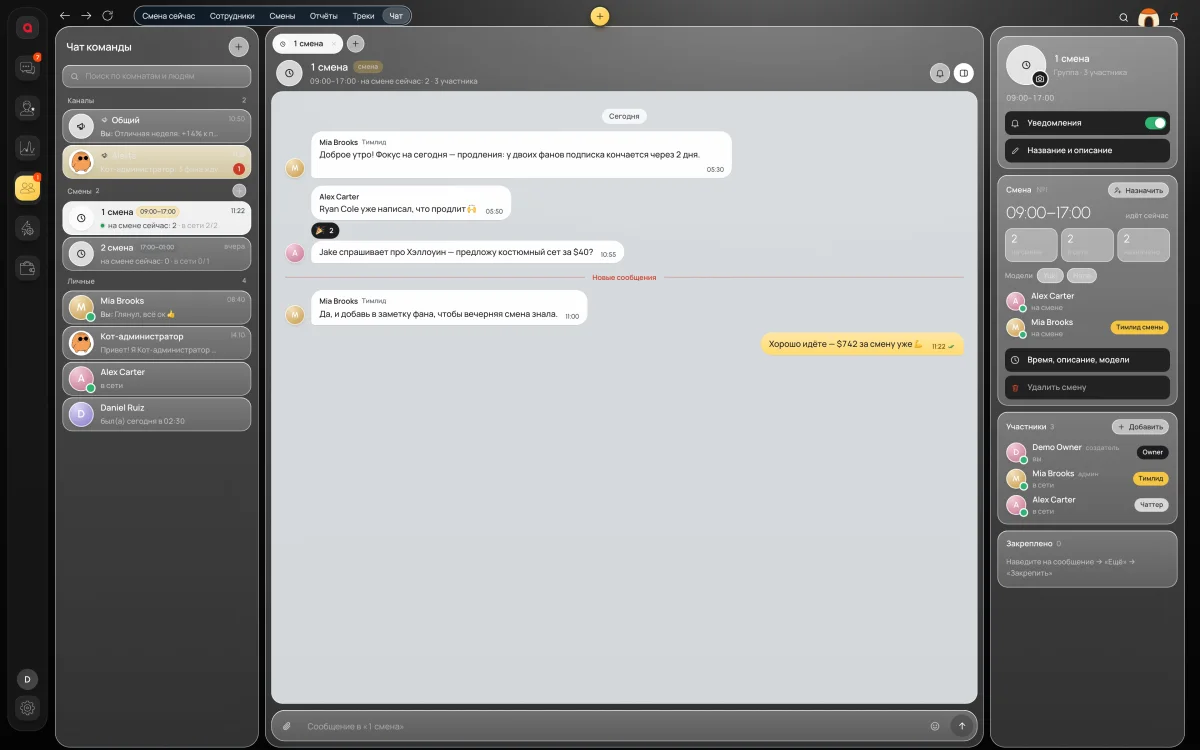
Task: Add a shift with plus next to Смены
Action: coord(239,190)
